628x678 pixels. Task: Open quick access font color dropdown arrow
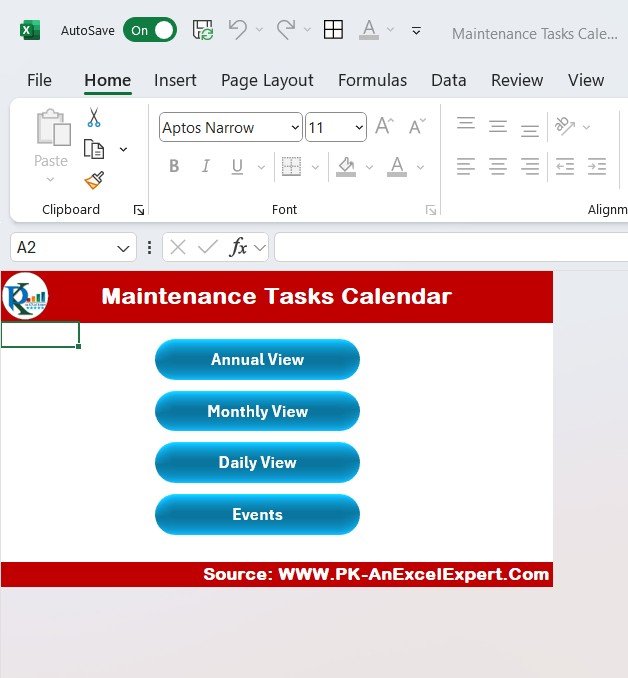(390, 30)
